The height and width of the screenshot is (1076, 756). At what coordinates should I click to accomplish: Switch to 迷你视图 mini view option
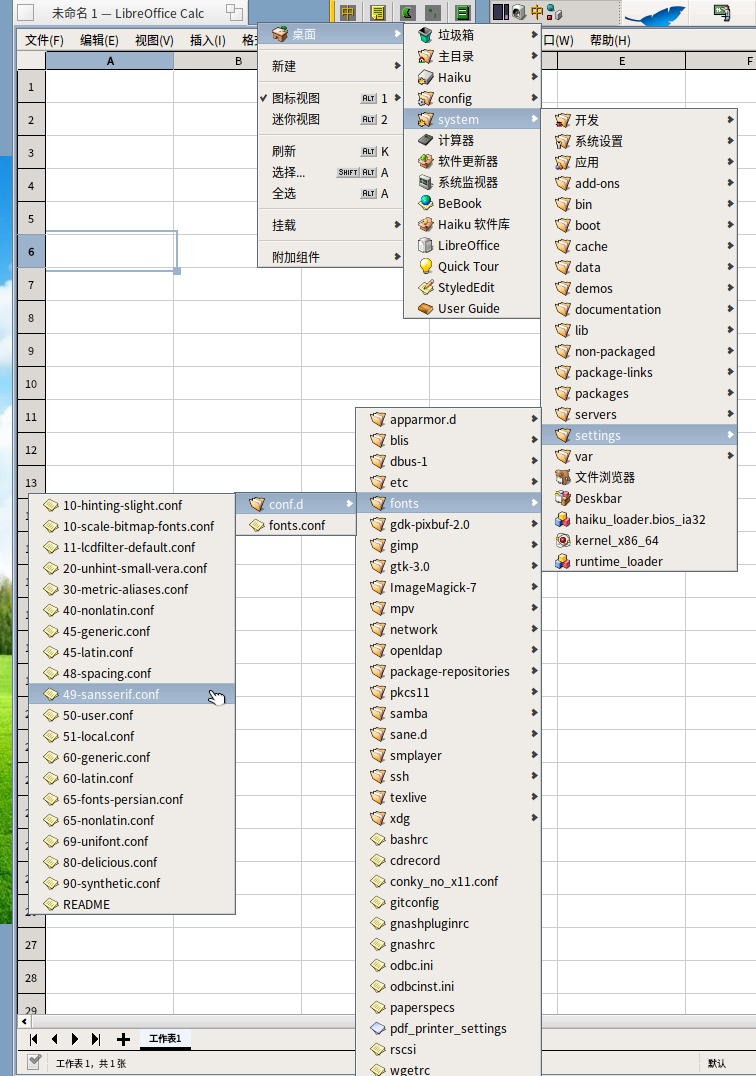[330, 119]
